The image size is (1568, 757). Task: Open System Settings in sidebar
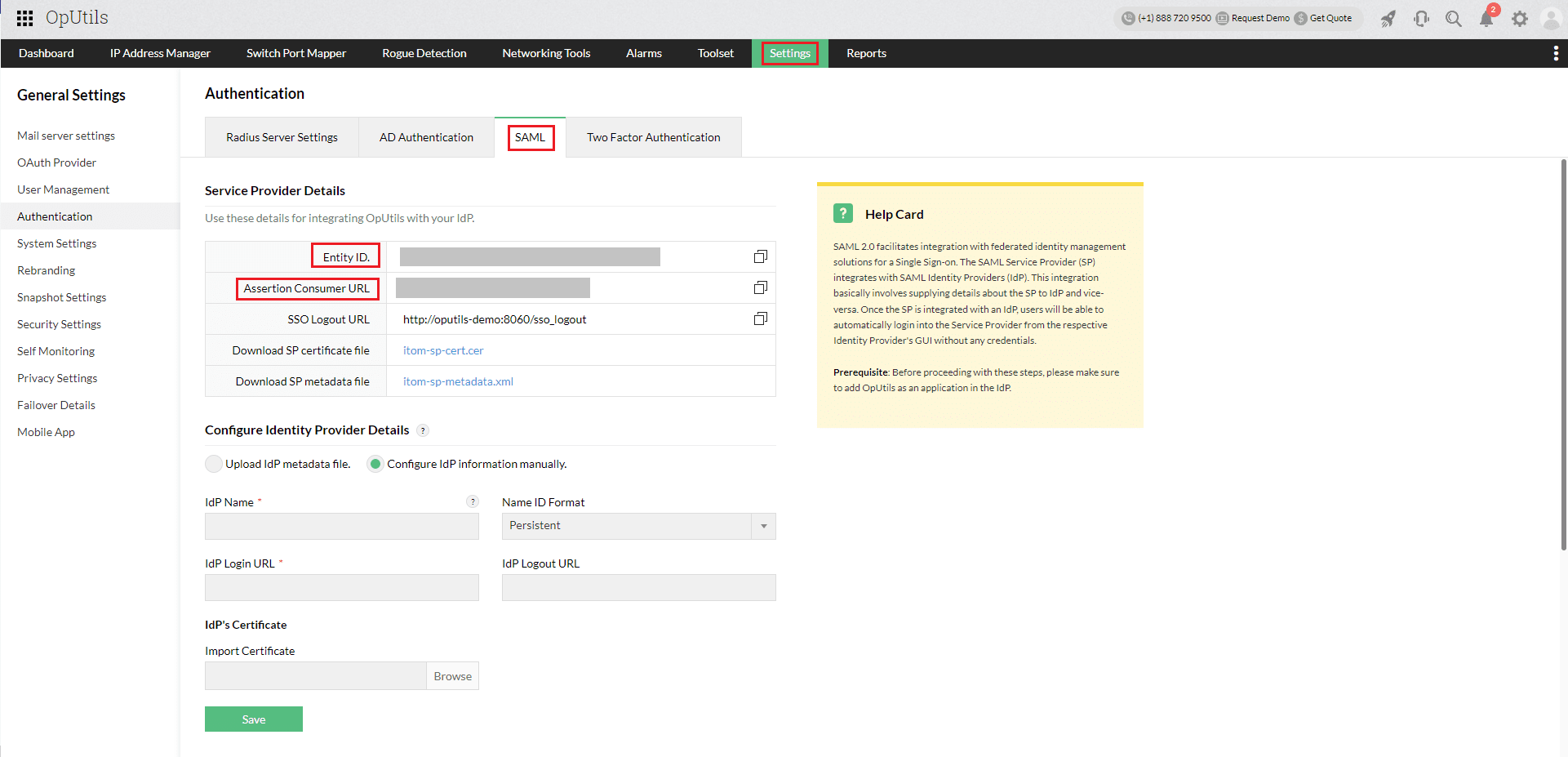(56, 243)
